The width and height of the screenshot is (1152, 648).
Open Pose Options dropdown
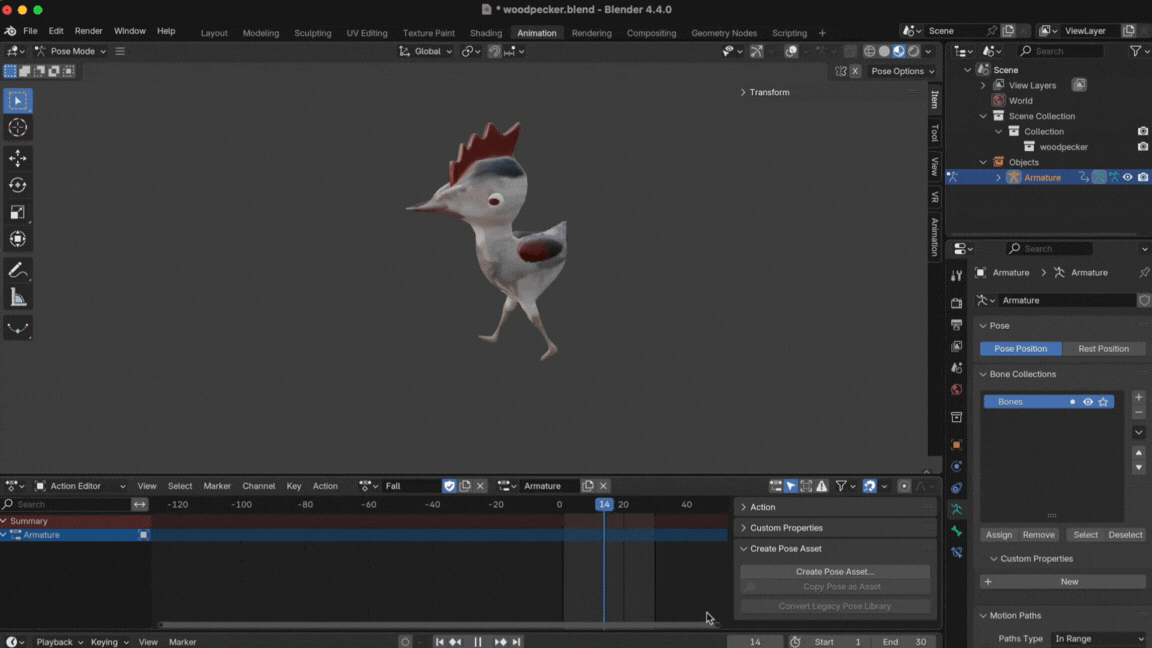(903, 71)
